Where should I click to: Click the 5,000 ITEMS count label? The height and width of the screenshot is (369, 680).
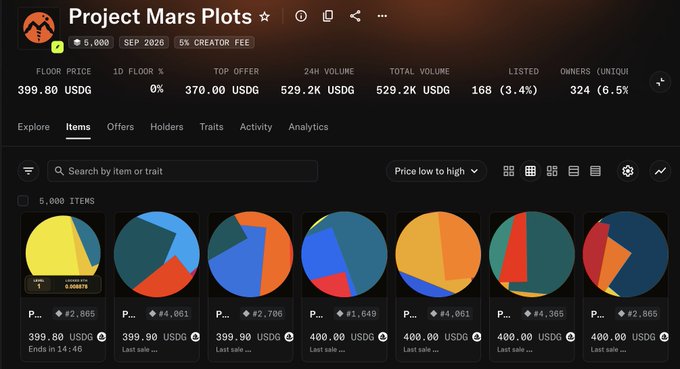67,201
